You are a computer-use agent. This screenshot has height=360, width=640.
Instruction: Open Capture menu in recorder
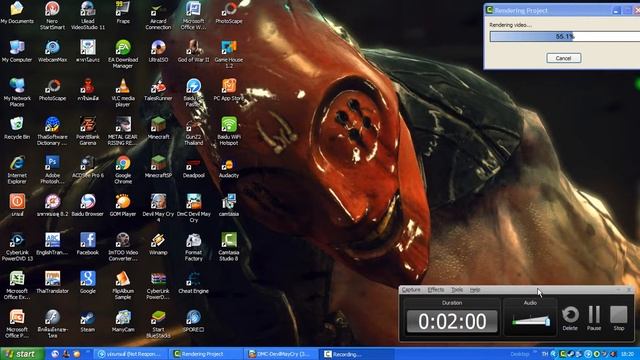coord(411,290)
